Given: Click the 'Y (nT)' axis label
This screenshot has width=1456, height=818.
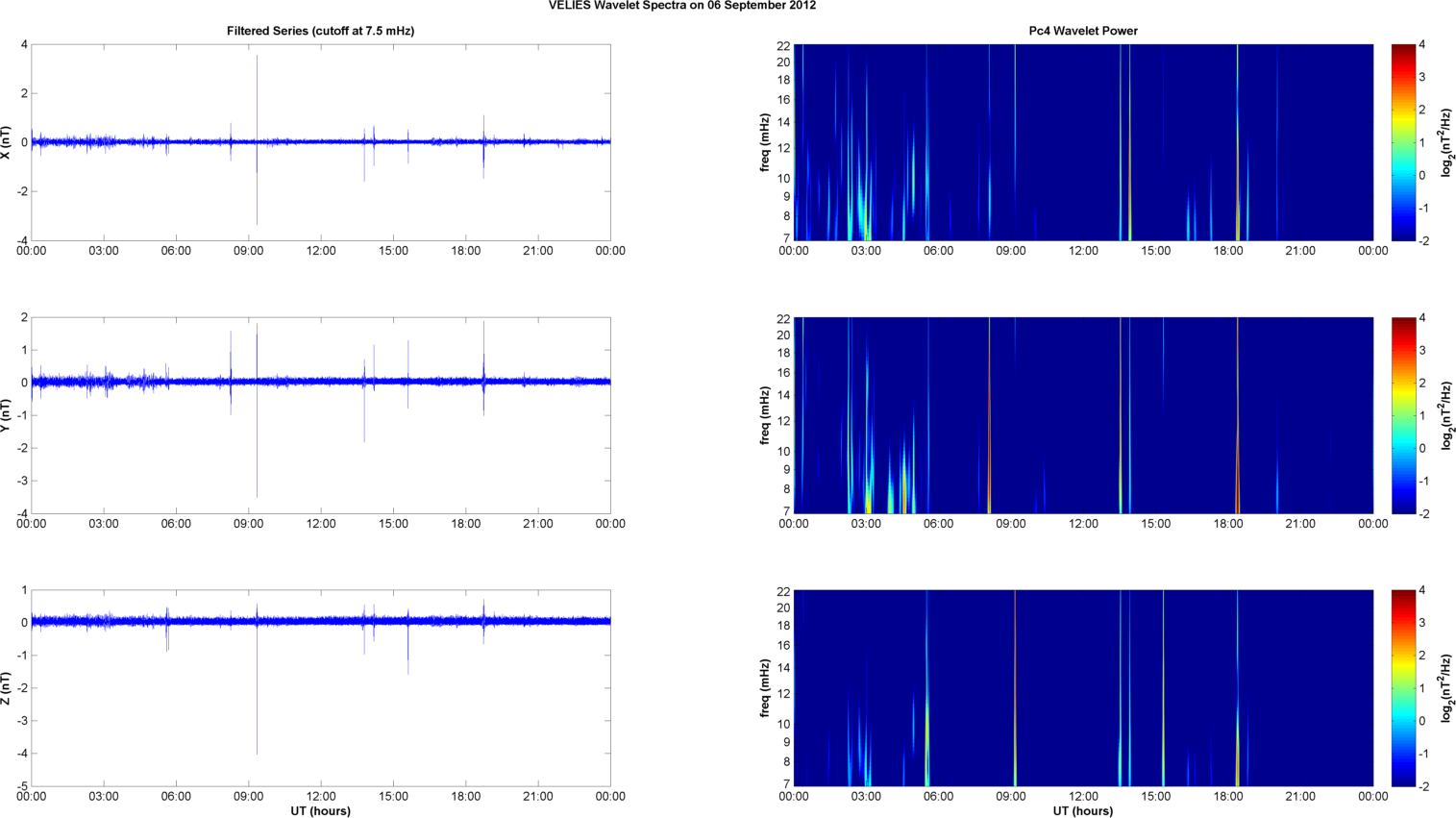Looking at the screenshot, I should point(7,415).
